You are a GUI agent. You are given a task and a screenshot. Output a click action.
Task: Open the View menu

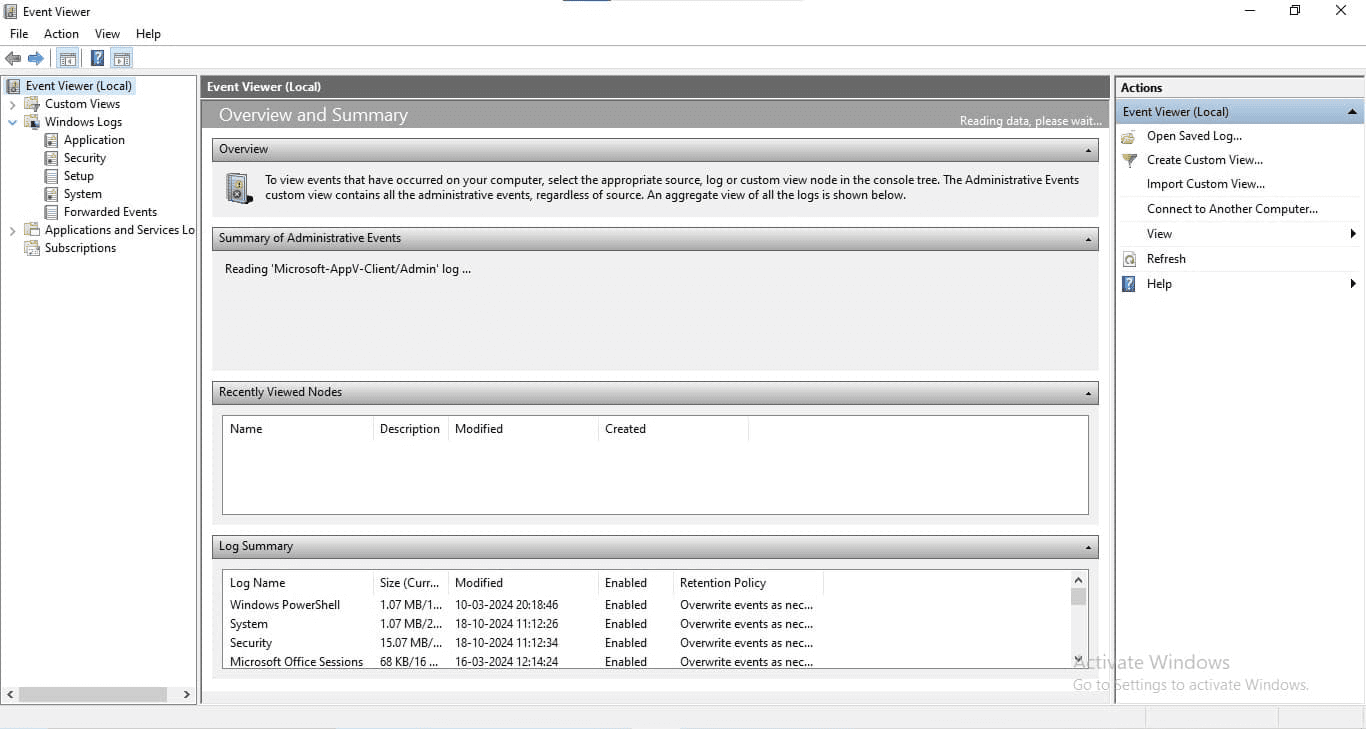106,33
